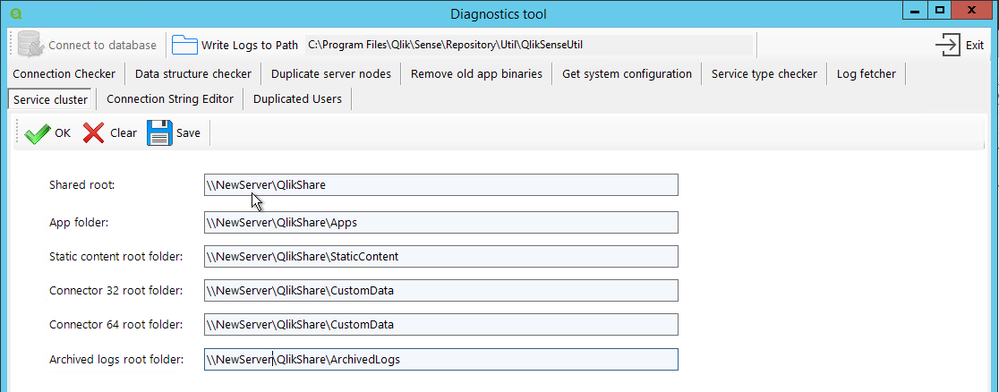Image resolution: width=999 pixels, height=392 pixels.
Task: Open the Get system configuration tab
Action: (x=626, y=74)
